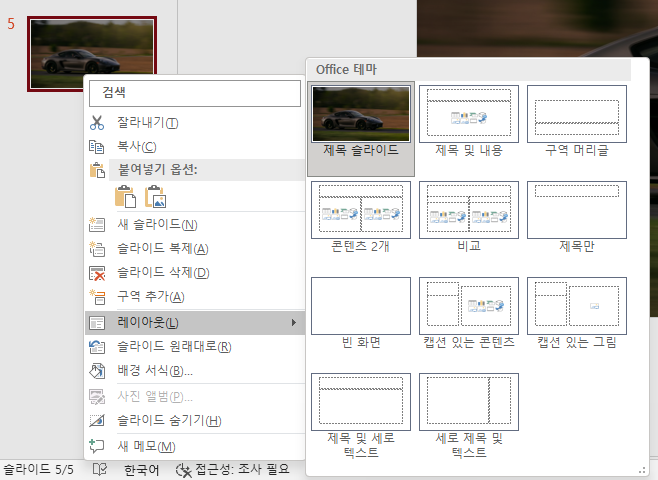Click the 검색 search field in context menu
This screenshot has width=658, height=480.
point(195,93)
